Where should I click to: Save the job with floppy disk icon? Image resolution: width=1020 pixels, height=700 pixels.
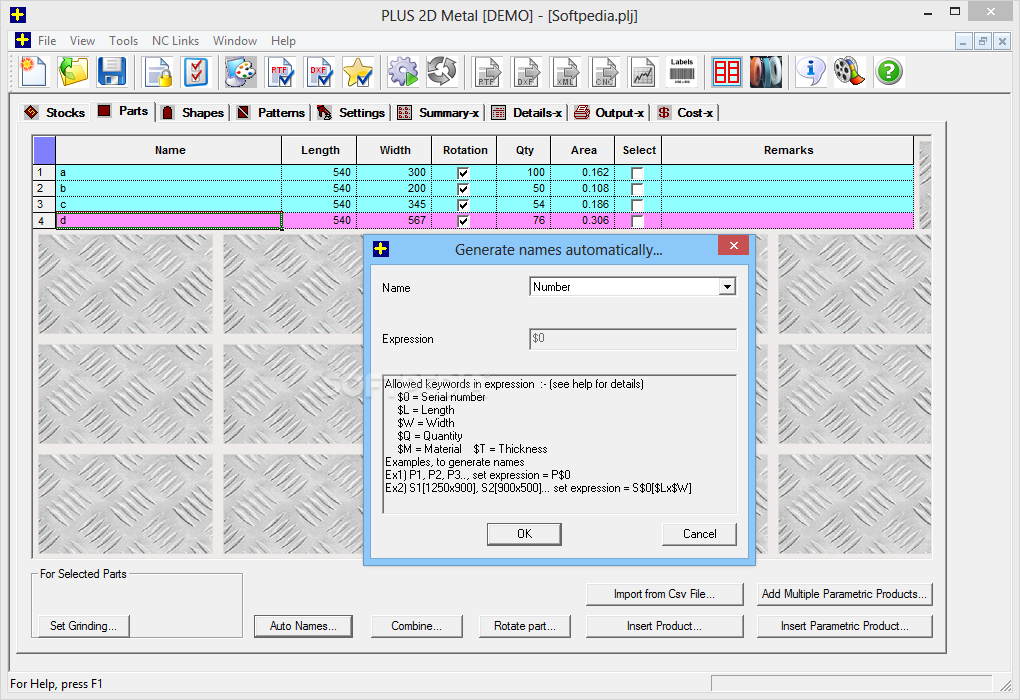[112, 72]
